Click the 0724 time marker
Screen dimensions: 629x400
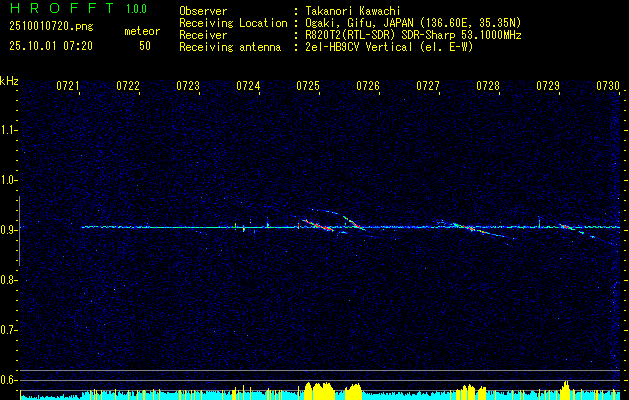[x=248, y=85]
